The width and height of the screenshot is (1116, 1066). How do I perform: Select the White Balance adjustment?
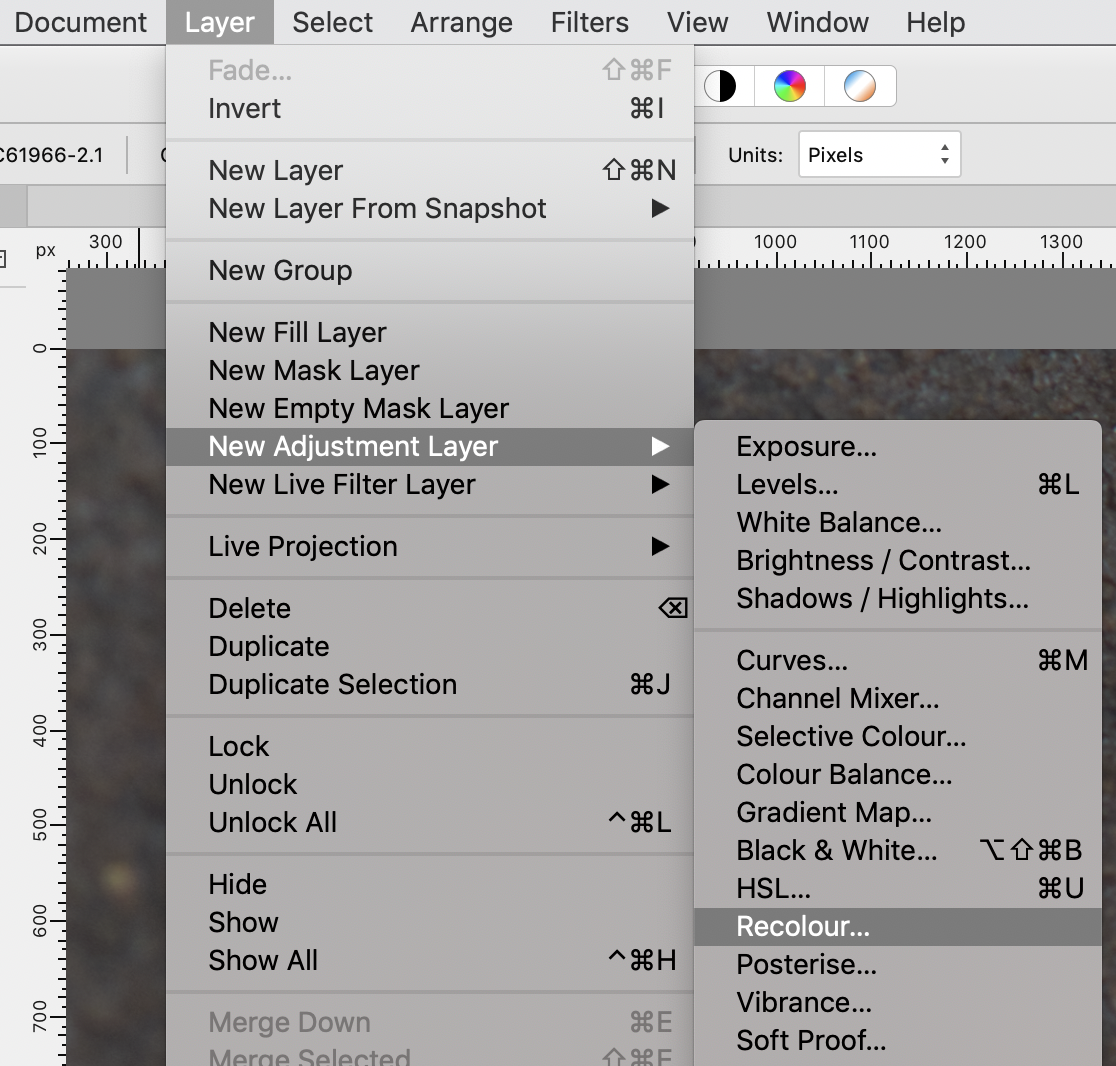[838, 522]
